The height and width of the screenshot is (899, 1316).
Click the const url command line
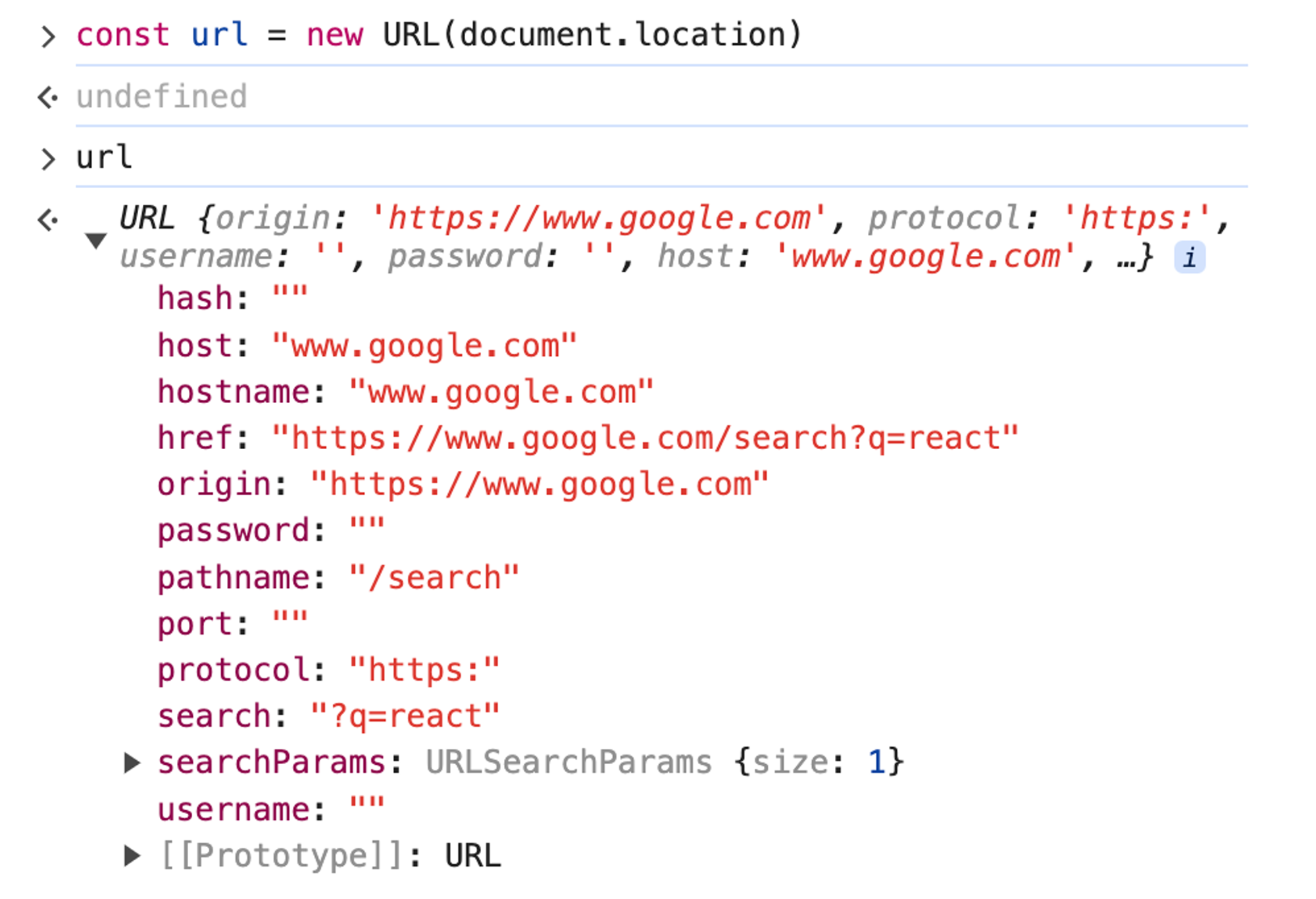coord(438,35)
